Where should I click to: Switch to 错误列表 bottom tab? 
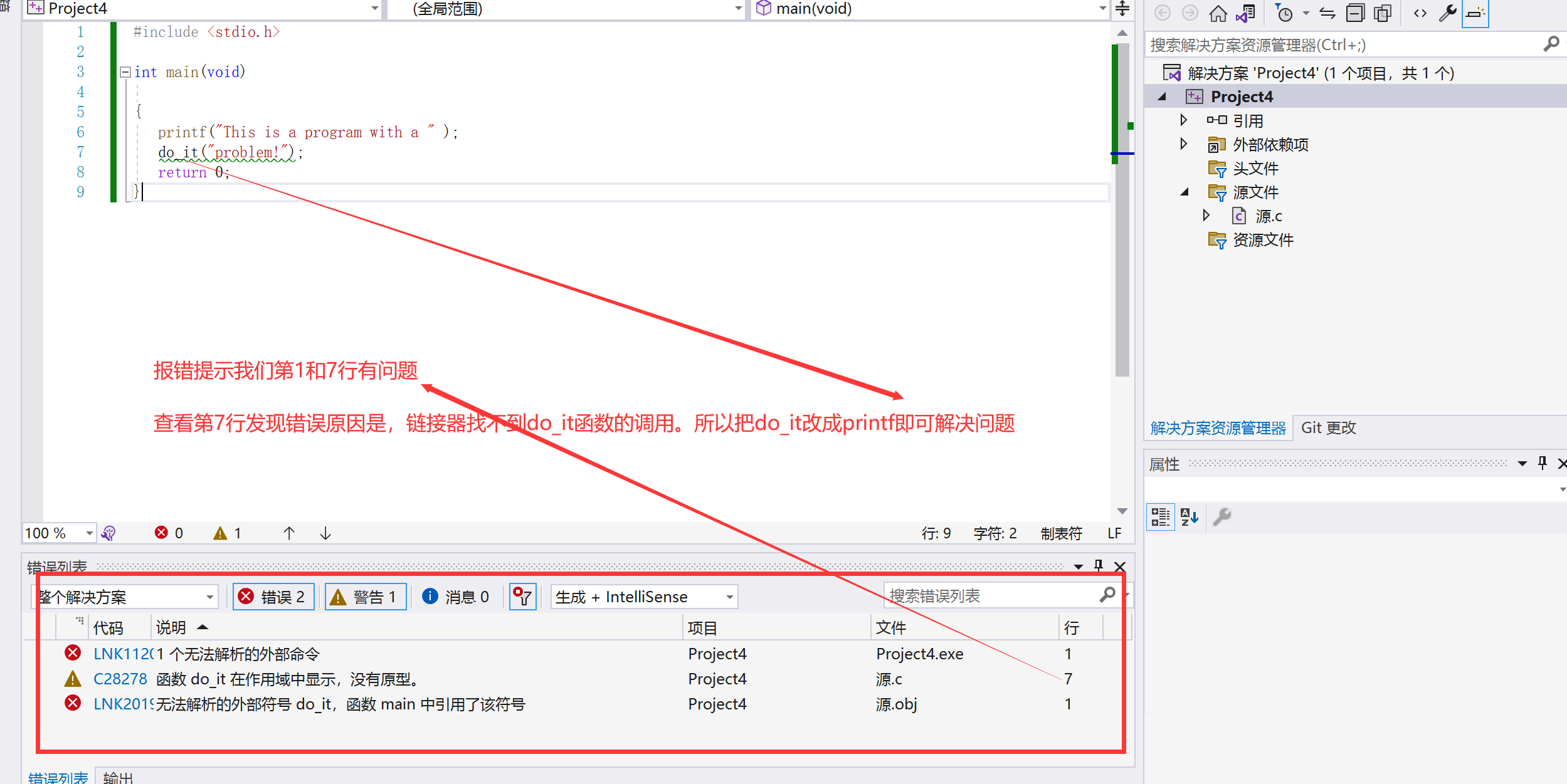coord(58,777)
